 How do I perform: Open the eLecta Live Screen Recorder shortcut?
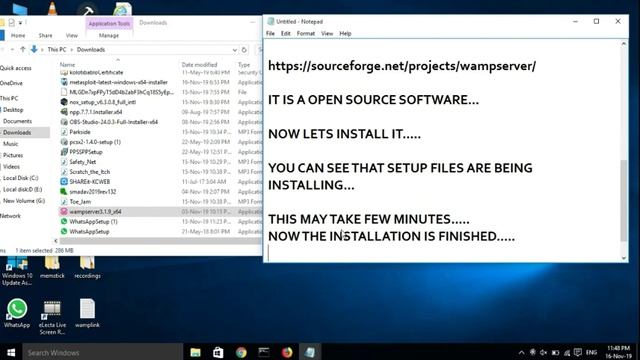click(52, 317)
